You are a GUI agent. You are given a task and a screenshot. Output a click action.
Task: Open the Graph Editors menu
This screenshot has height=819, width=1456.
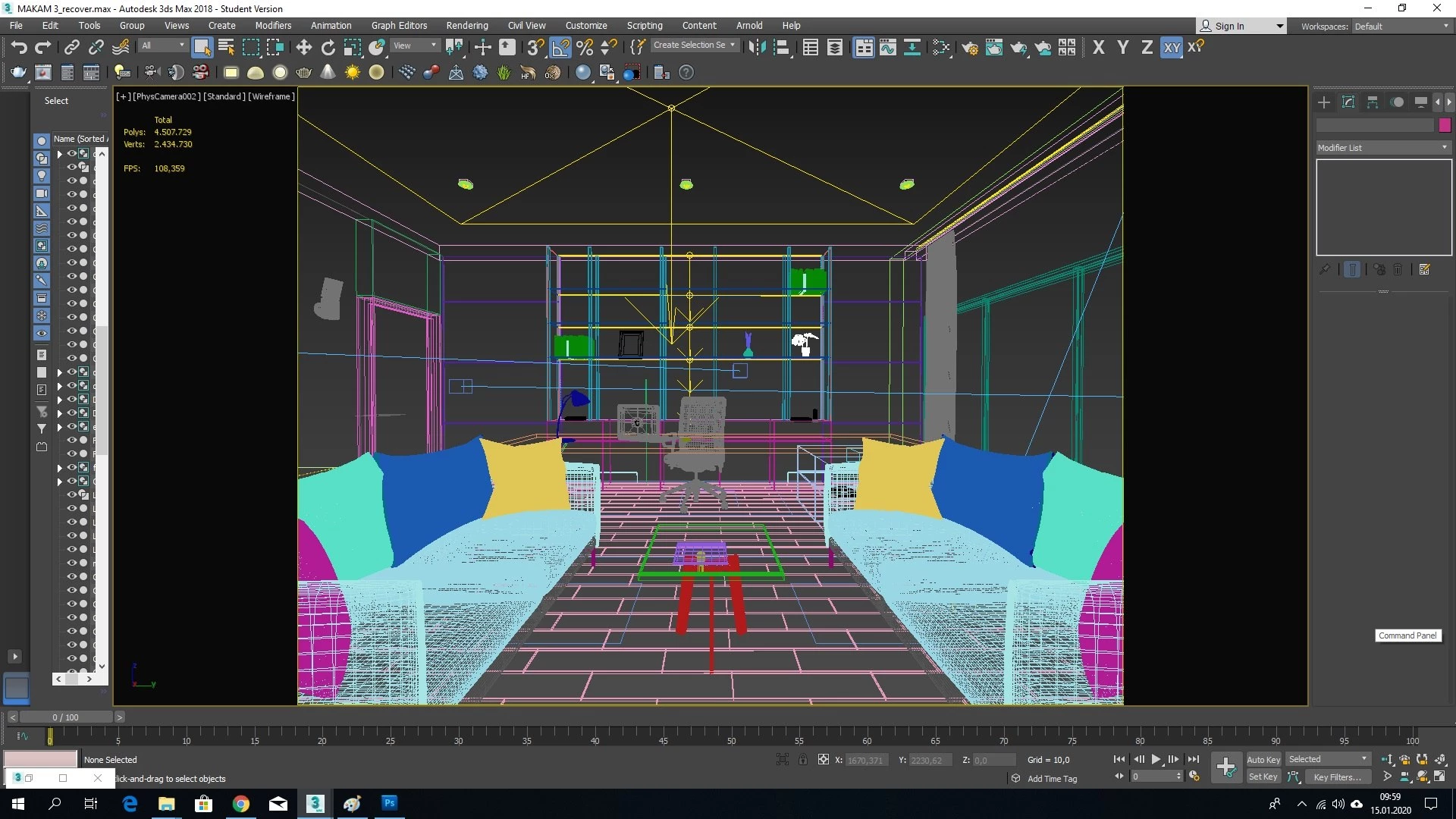[399, 25]
